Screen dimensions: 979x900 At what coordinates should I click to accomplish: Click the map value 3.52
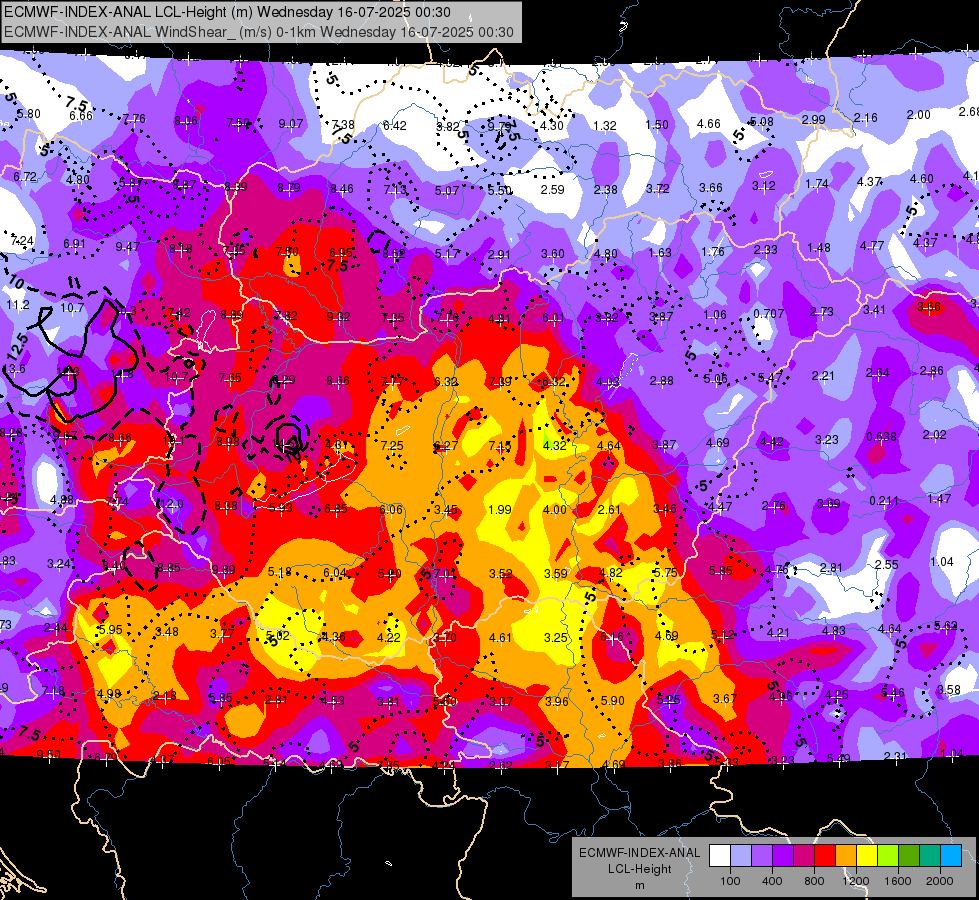(501, 573)
